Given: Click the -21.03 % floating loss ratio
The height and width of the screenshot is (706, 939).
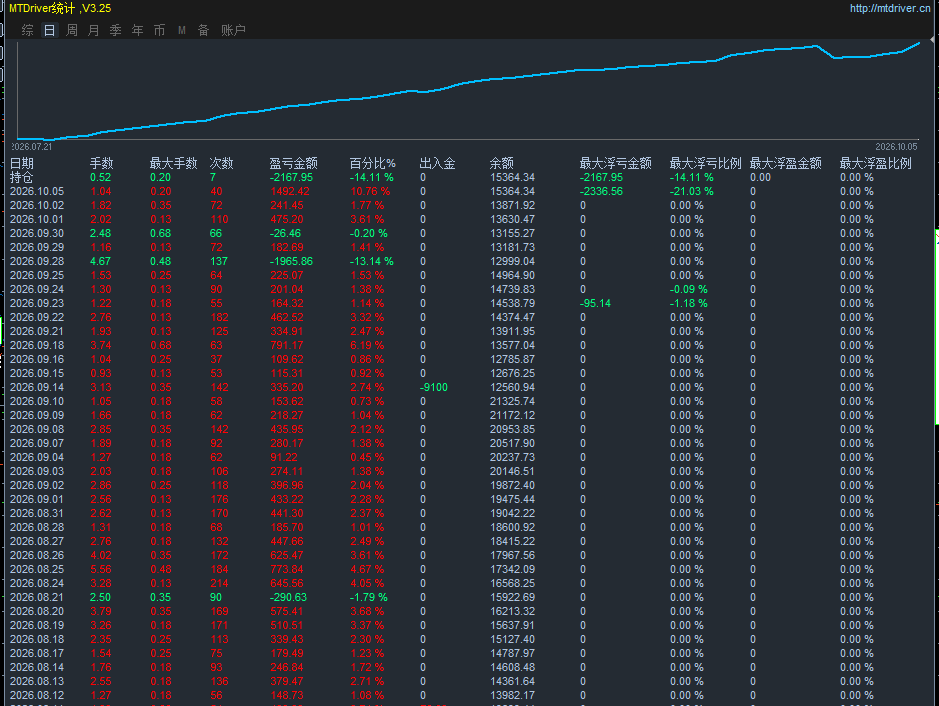Looking at the screenshot, I should click(692, 191).
